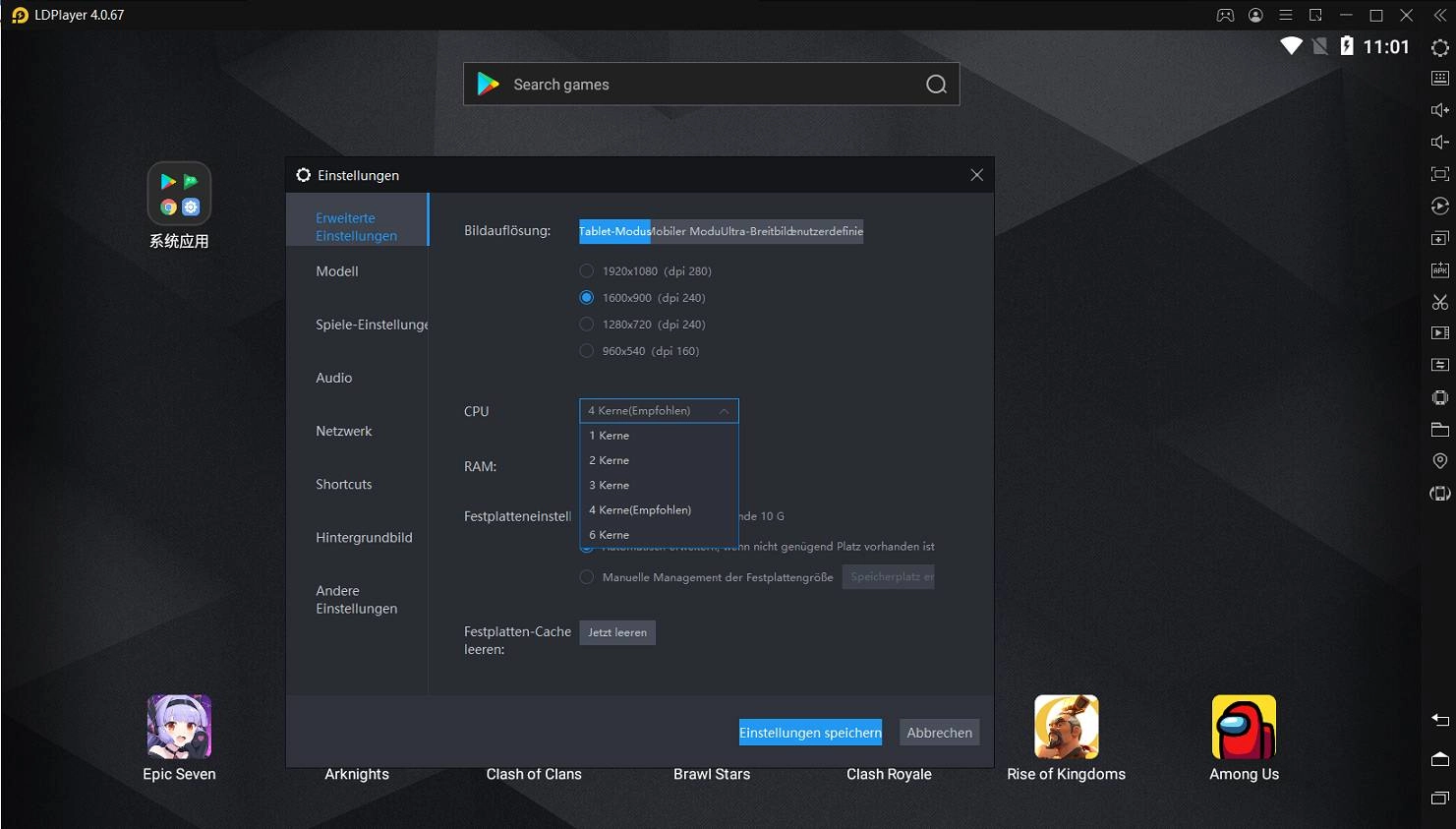Open the hamburger menu in title bar
The width and height of the screenshot is (1456, 829).
(1286, 15)
